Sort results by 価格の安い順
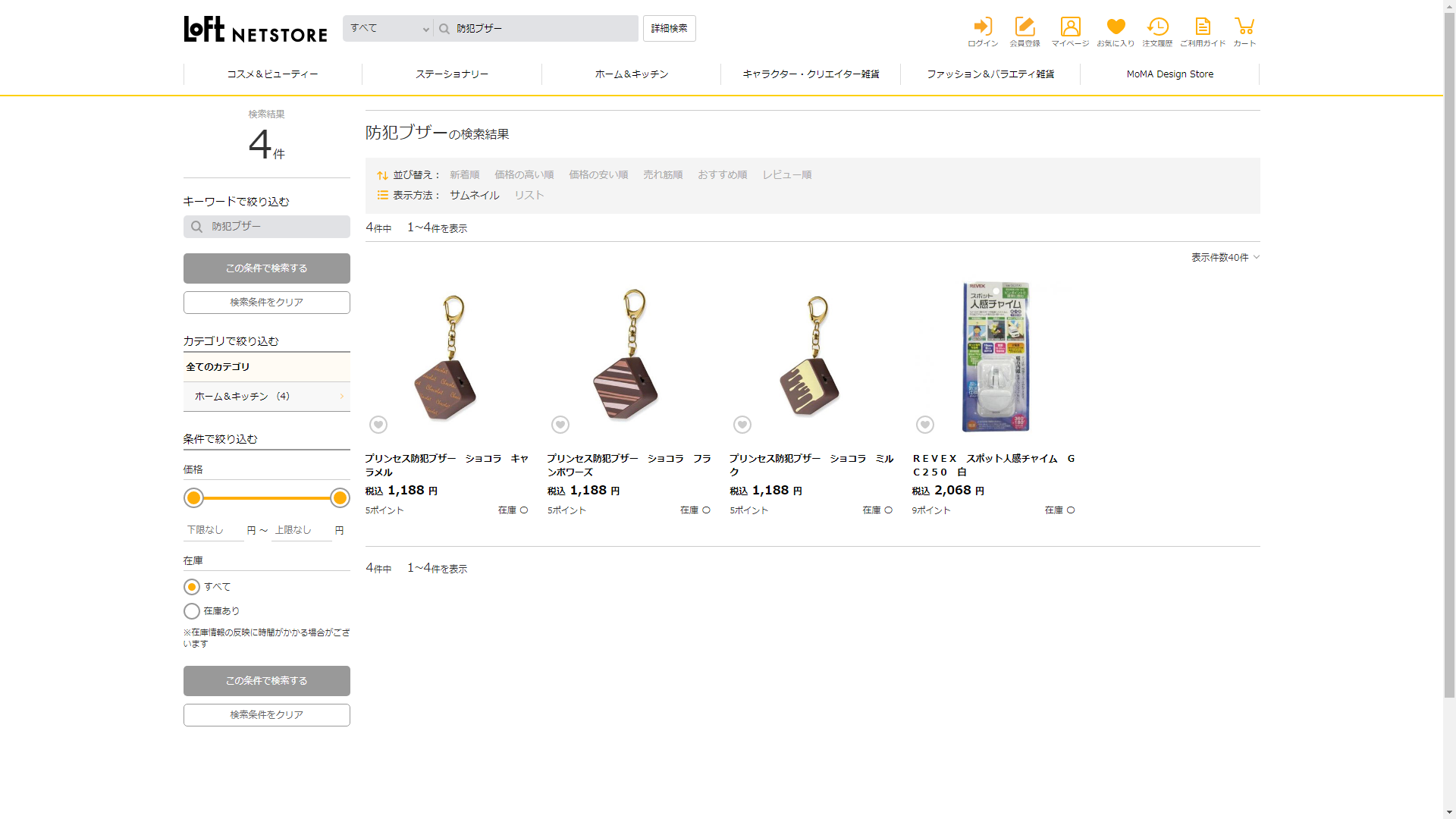 [598, 175]
